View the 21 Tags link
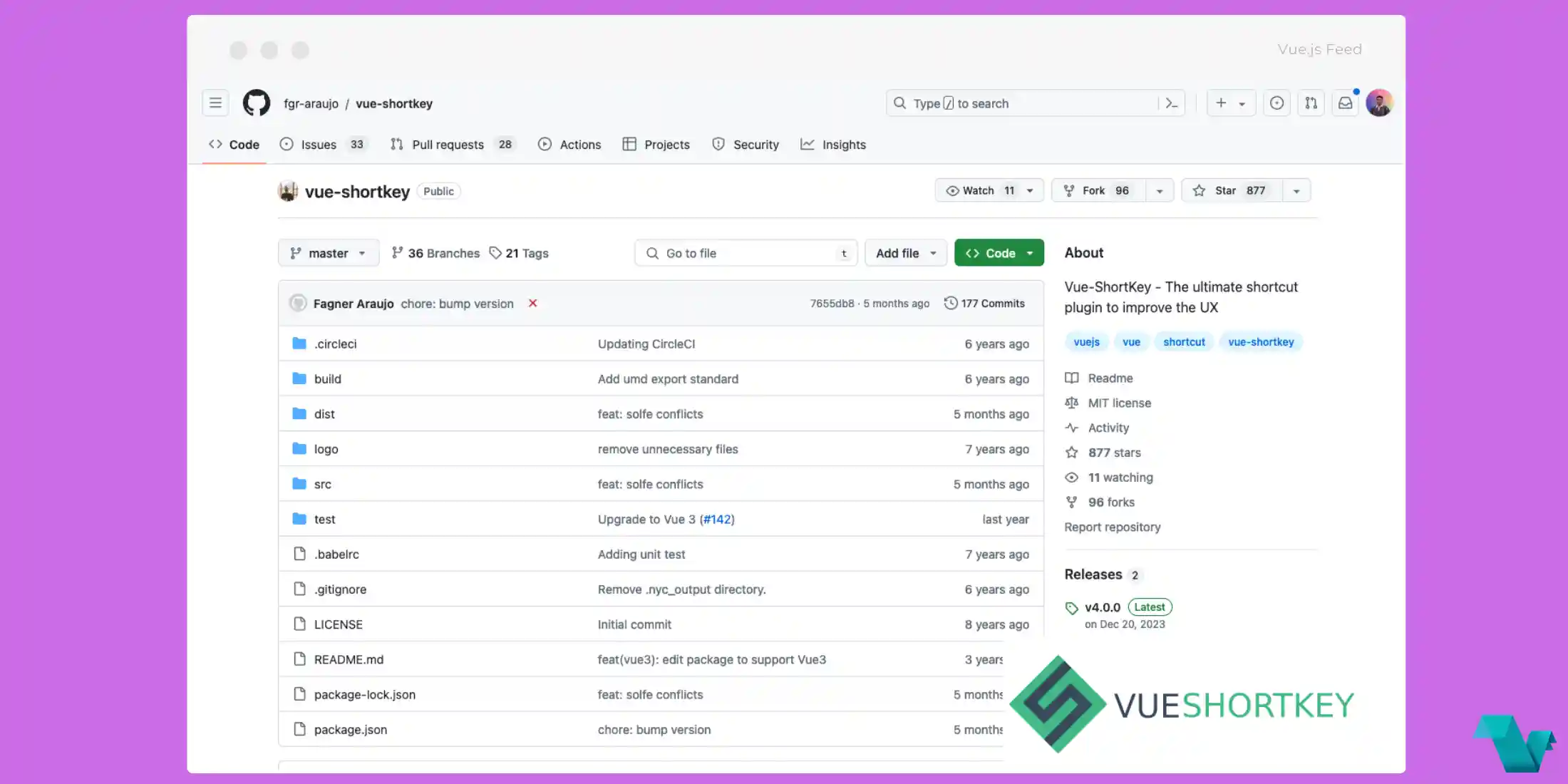 519,253
